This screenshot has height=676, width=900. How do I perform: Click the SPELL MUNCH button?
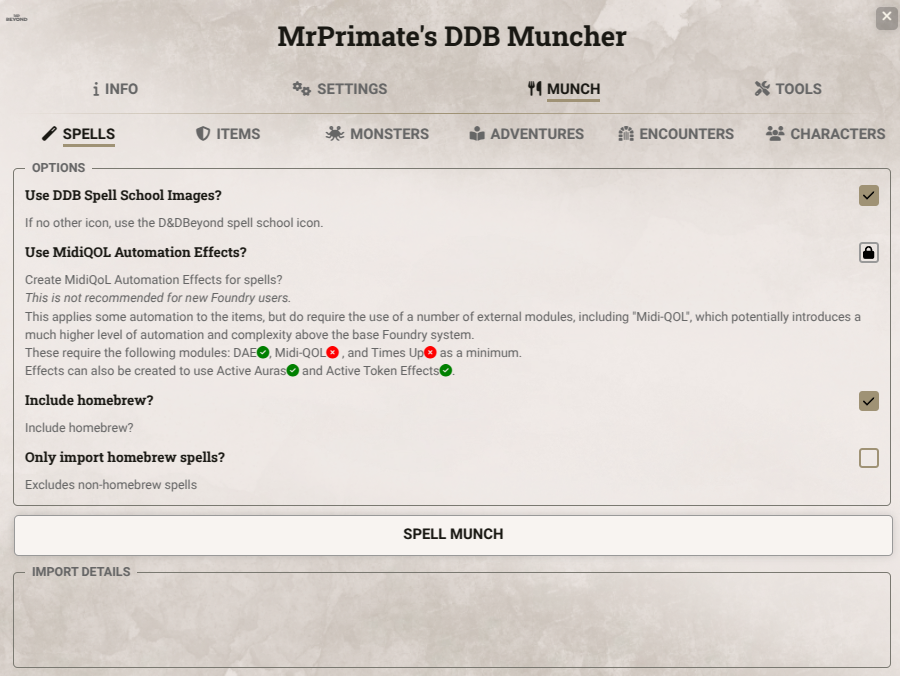coord(453,535)
